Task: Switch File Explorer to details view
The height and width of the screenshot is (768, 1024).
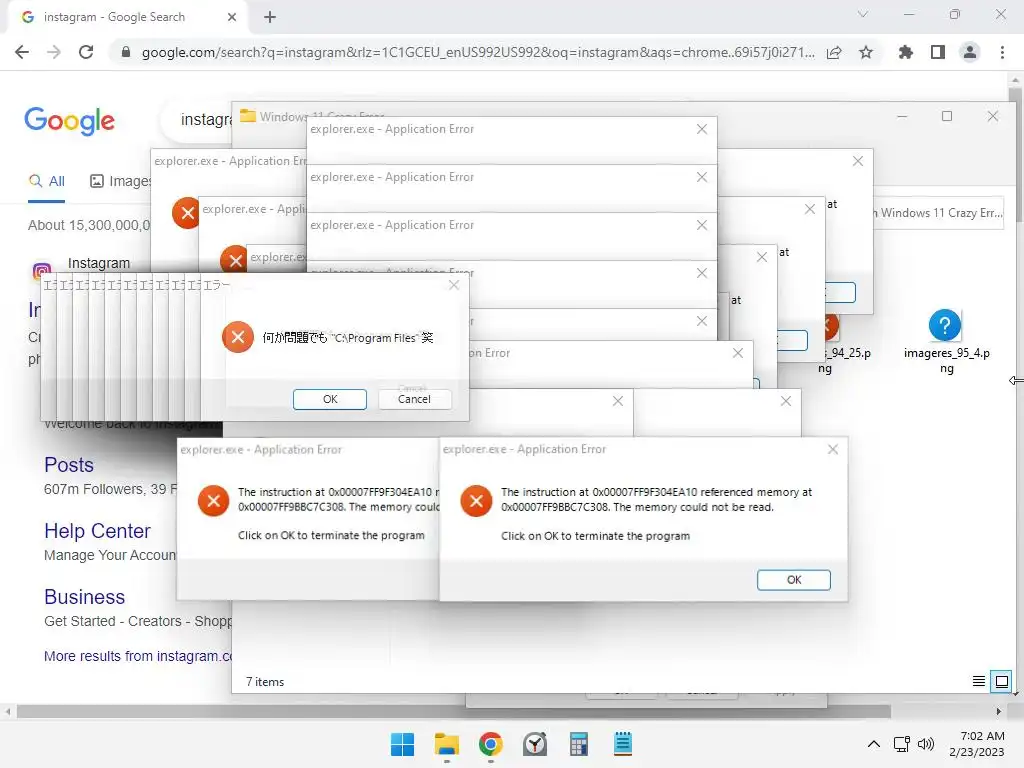Action: [x=978, y=682]
